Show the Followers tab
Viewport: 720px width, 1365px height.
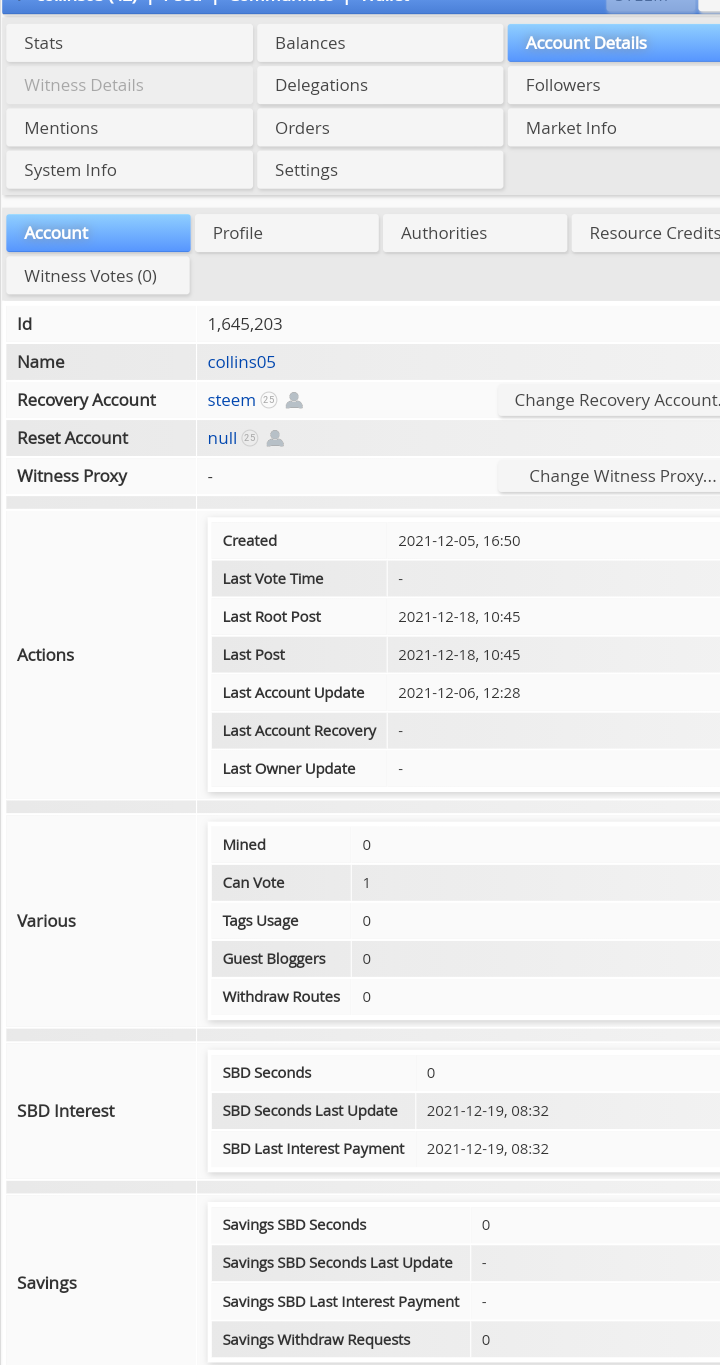614,85
